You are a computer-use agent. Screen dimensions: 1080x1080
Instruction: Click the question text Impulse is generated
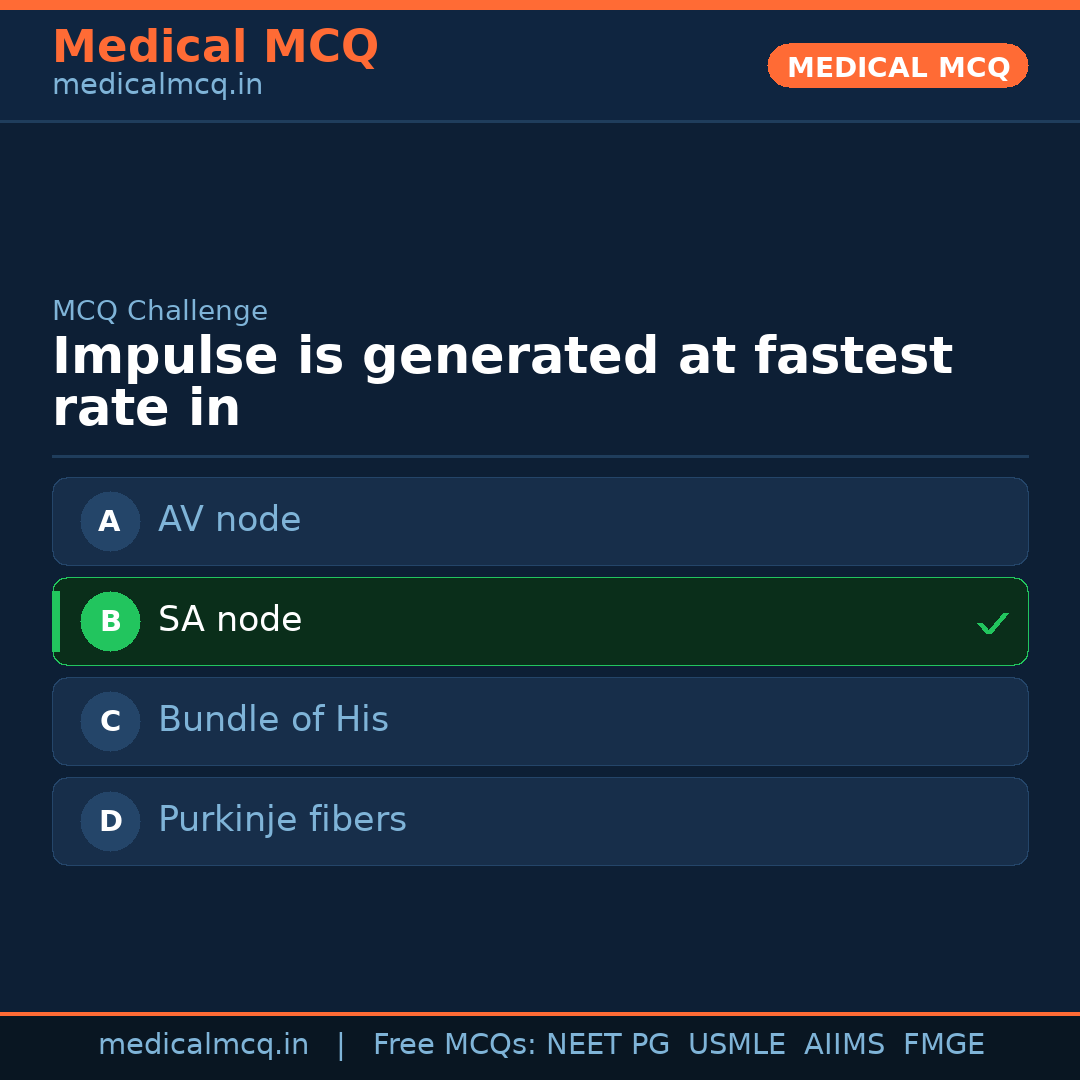[x=500, y=380]
